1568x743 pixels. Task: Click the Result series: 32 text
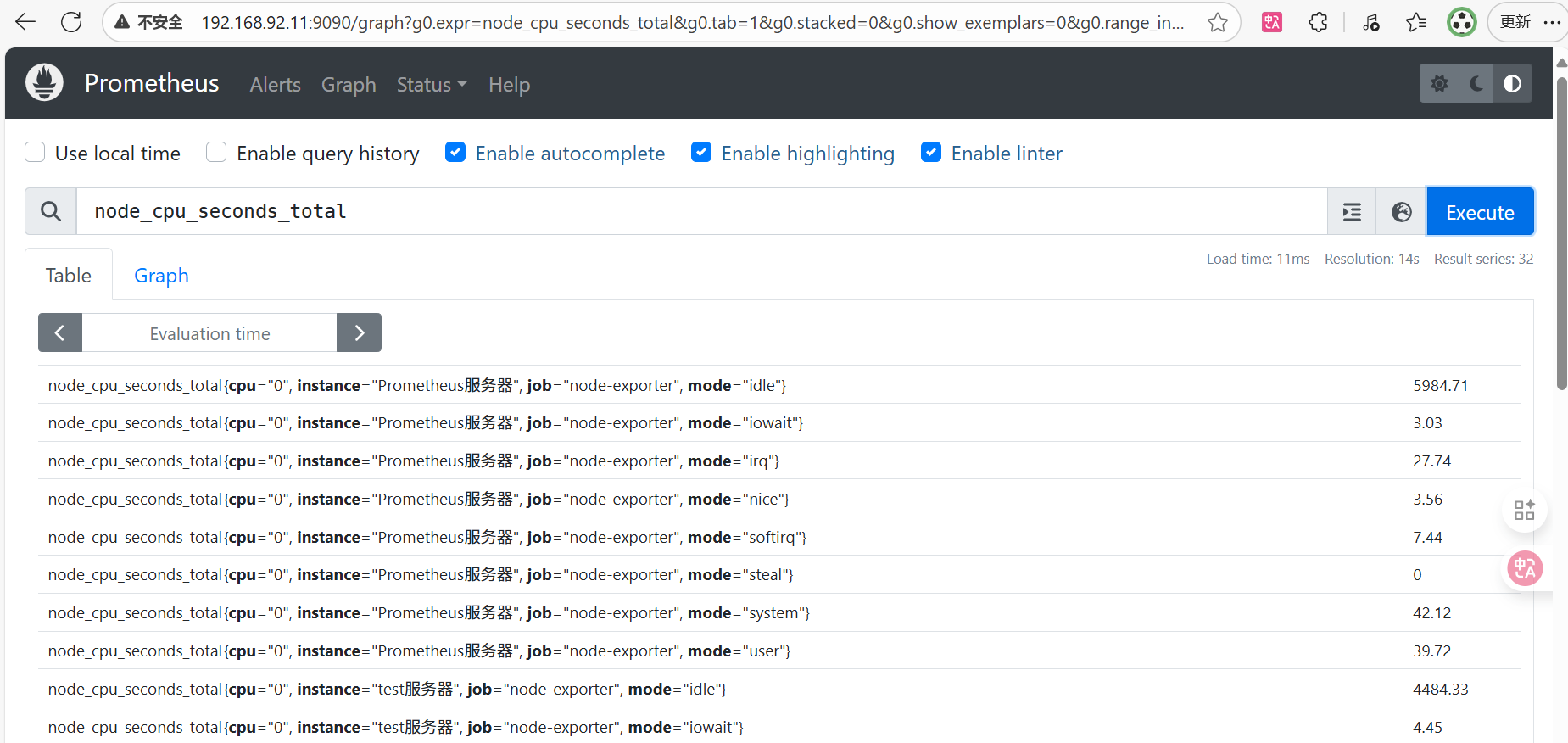pyautogui.click(x=1483, y=259)
